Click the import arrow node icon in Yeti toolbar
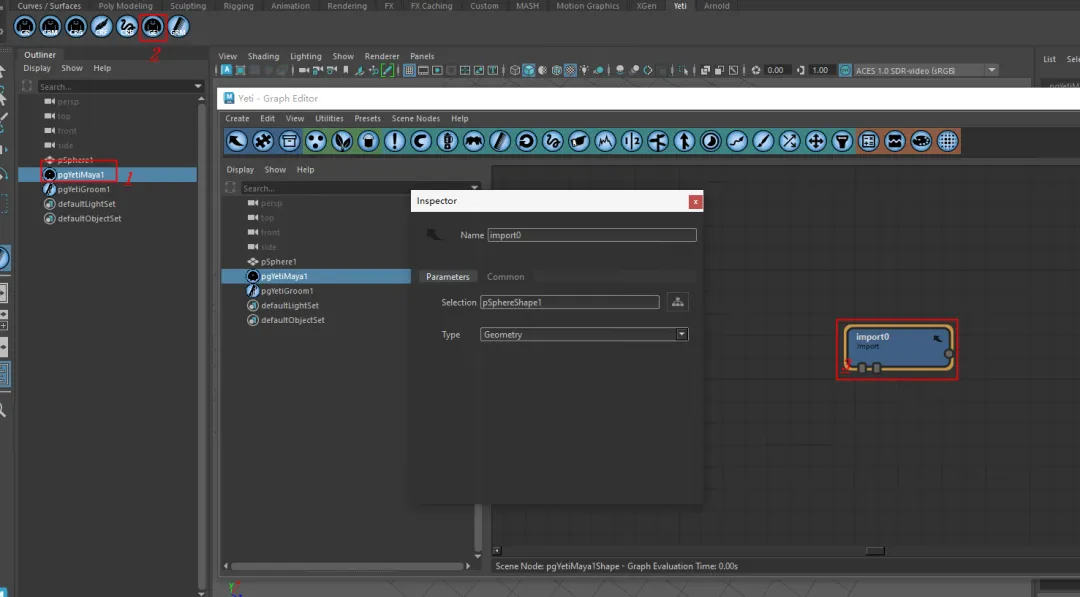The image size is (1080, 597). [237, 141]
